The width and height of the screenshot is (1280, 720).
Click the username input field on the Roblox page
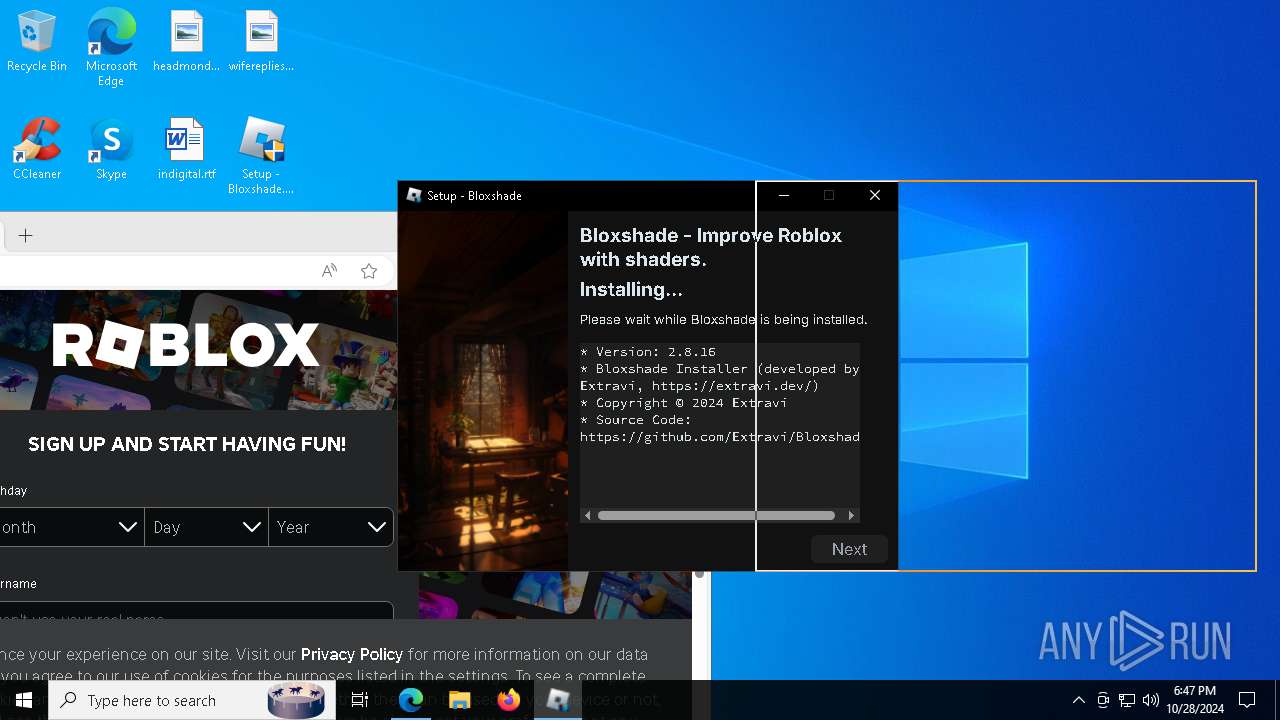(196, 612)
